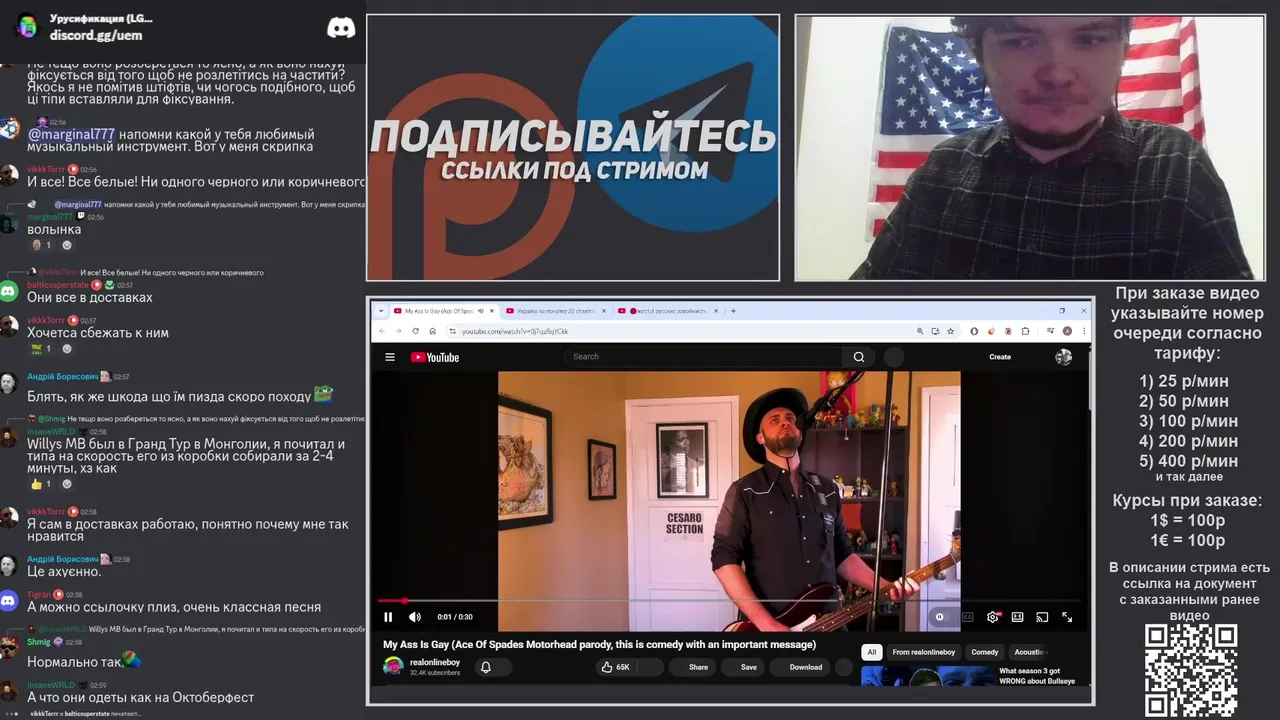Screen dimensions: 1280x720
Task: Open YouTube hamburger guide menu
Action: coord(390,357)
